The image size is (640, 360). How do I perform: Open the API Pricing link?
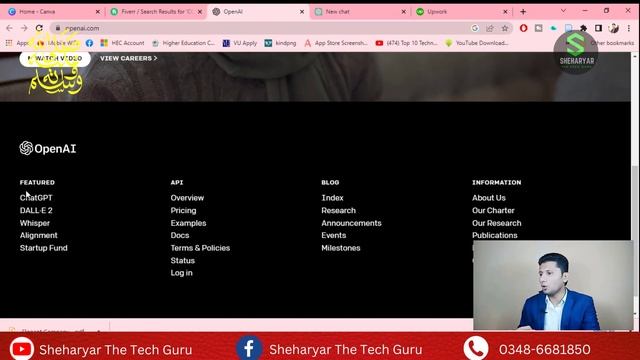click(183, 210)
